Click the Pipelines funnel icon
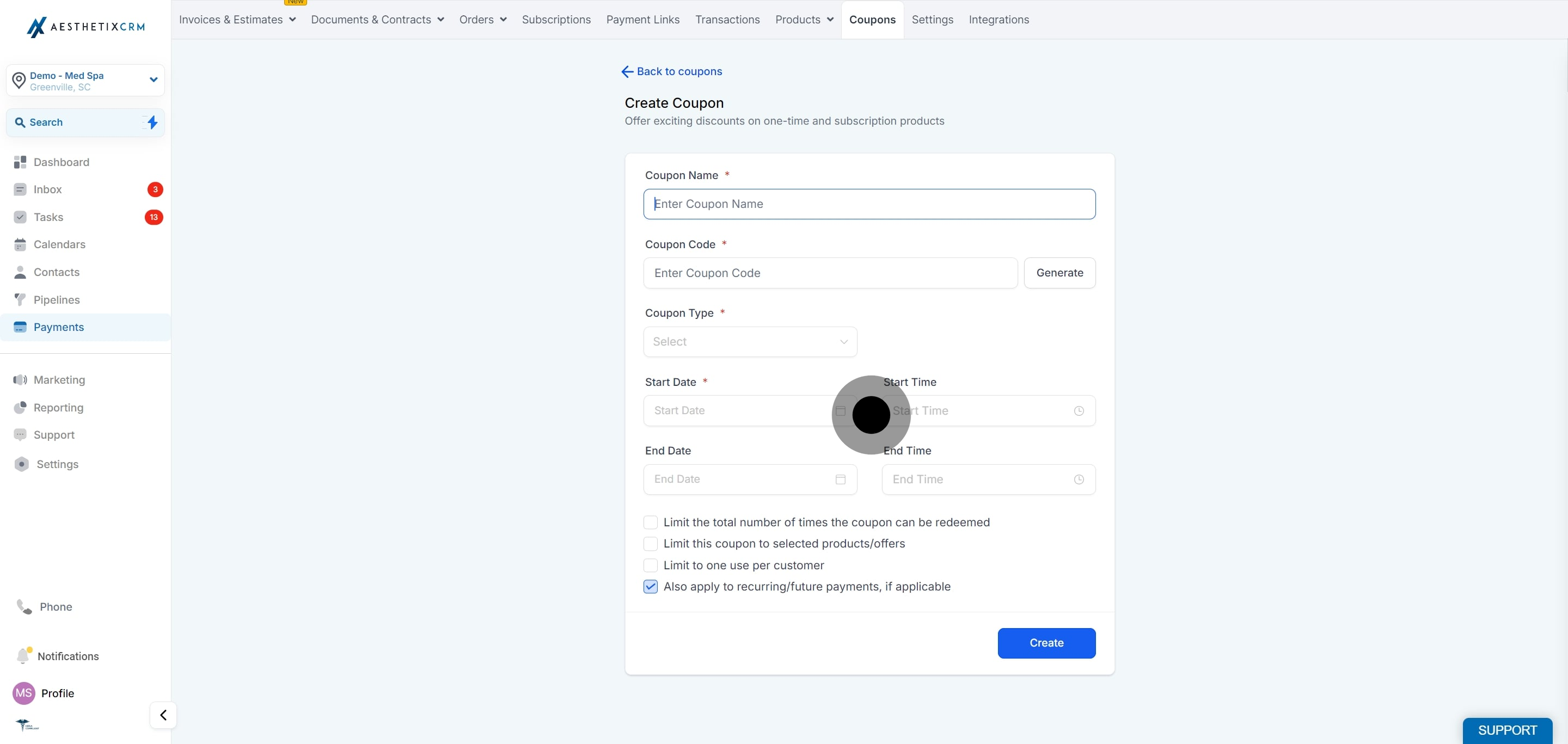 click(20, 300)
